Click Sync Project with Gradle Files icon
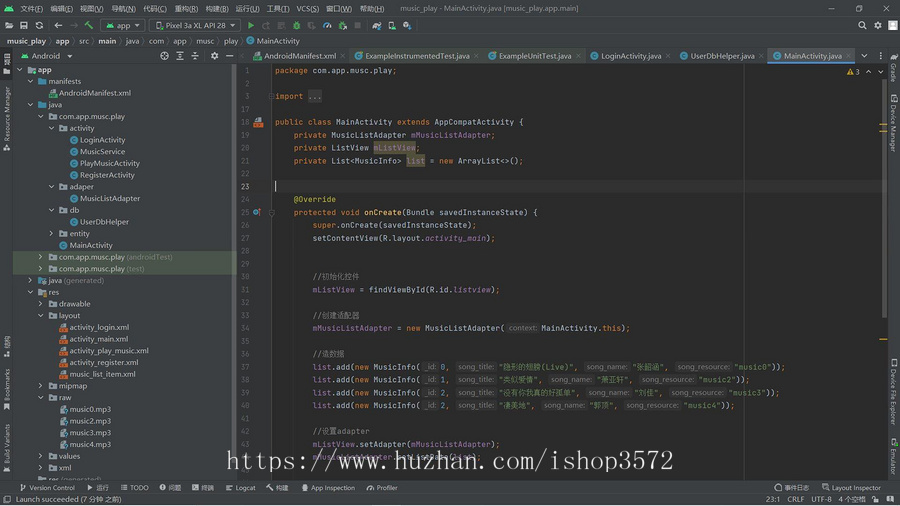 377,25
